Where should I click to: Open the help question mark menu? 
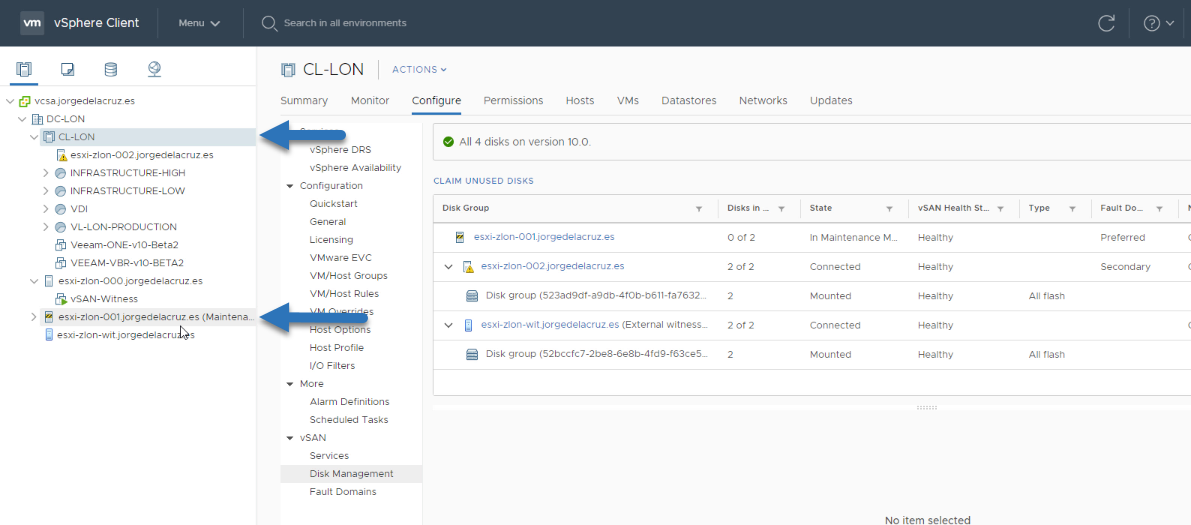[1158, 23]
